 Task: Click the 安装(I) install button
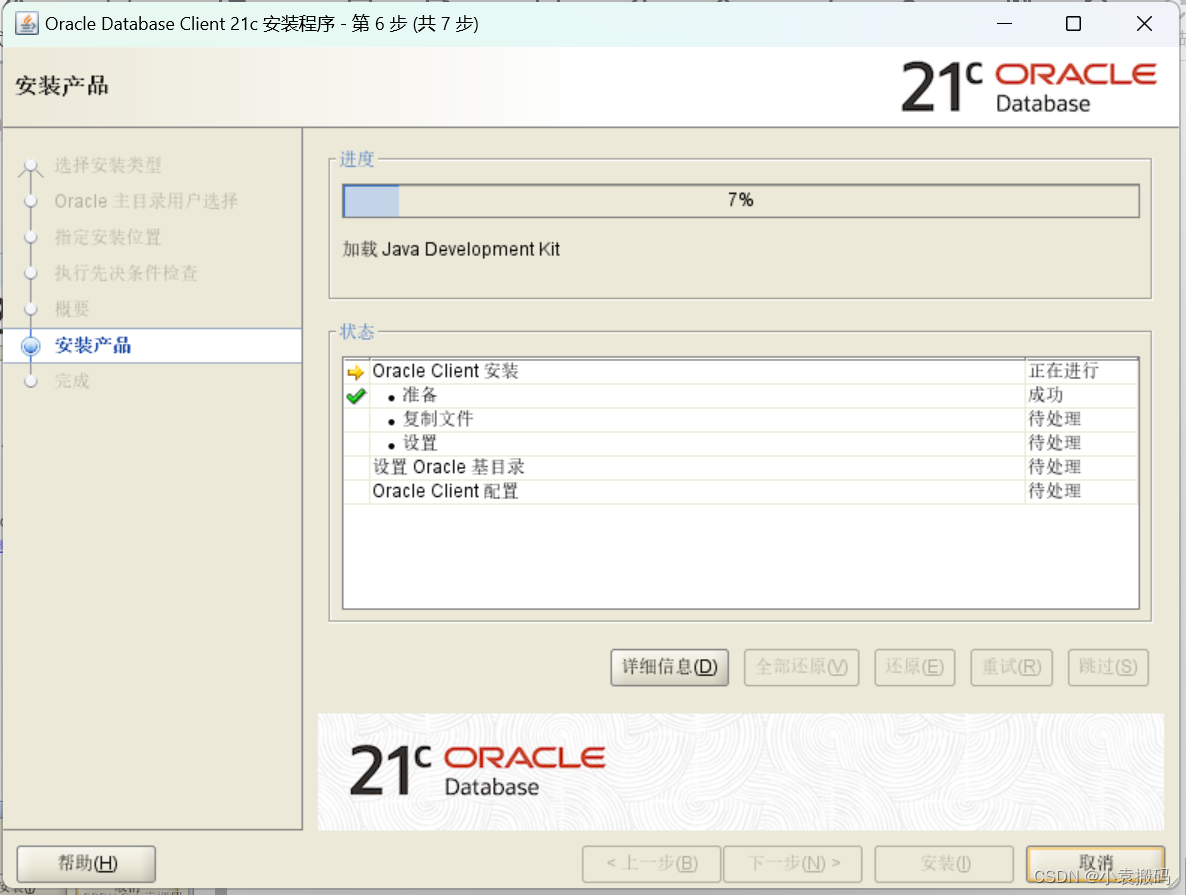coord(944,863)
